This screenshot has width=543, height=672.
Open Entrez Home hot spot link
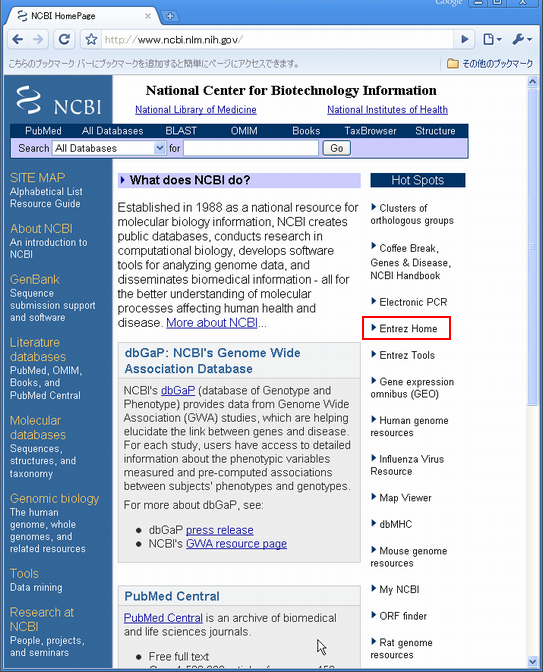point(408,329)
